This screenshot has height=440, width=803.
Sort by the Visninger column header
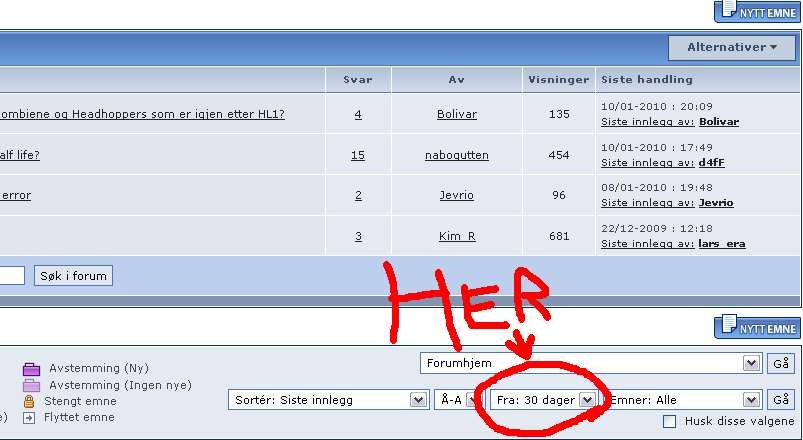pos(559,79)
